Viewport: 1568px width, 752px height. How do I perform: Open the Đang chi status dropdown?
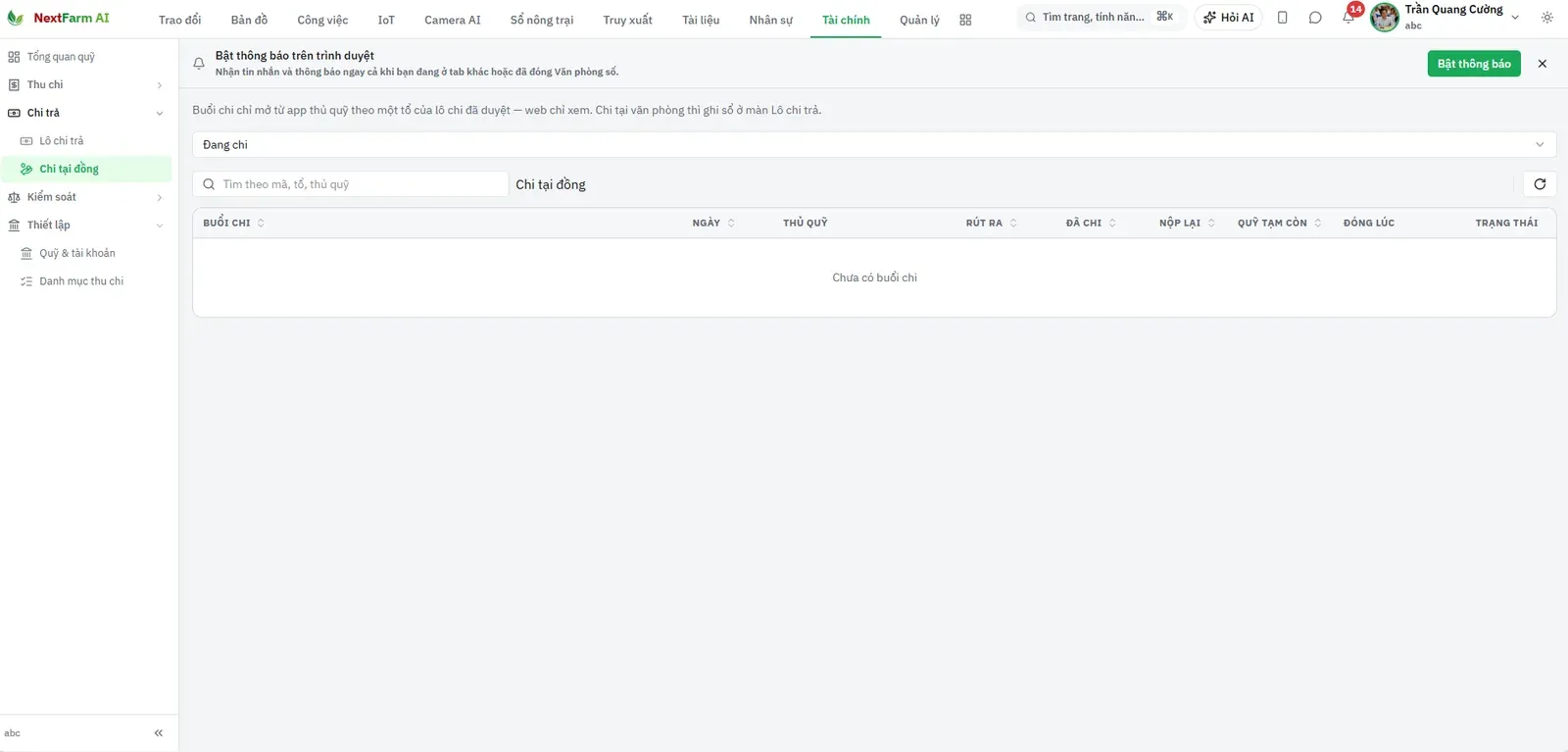click(x=874, y=145)
